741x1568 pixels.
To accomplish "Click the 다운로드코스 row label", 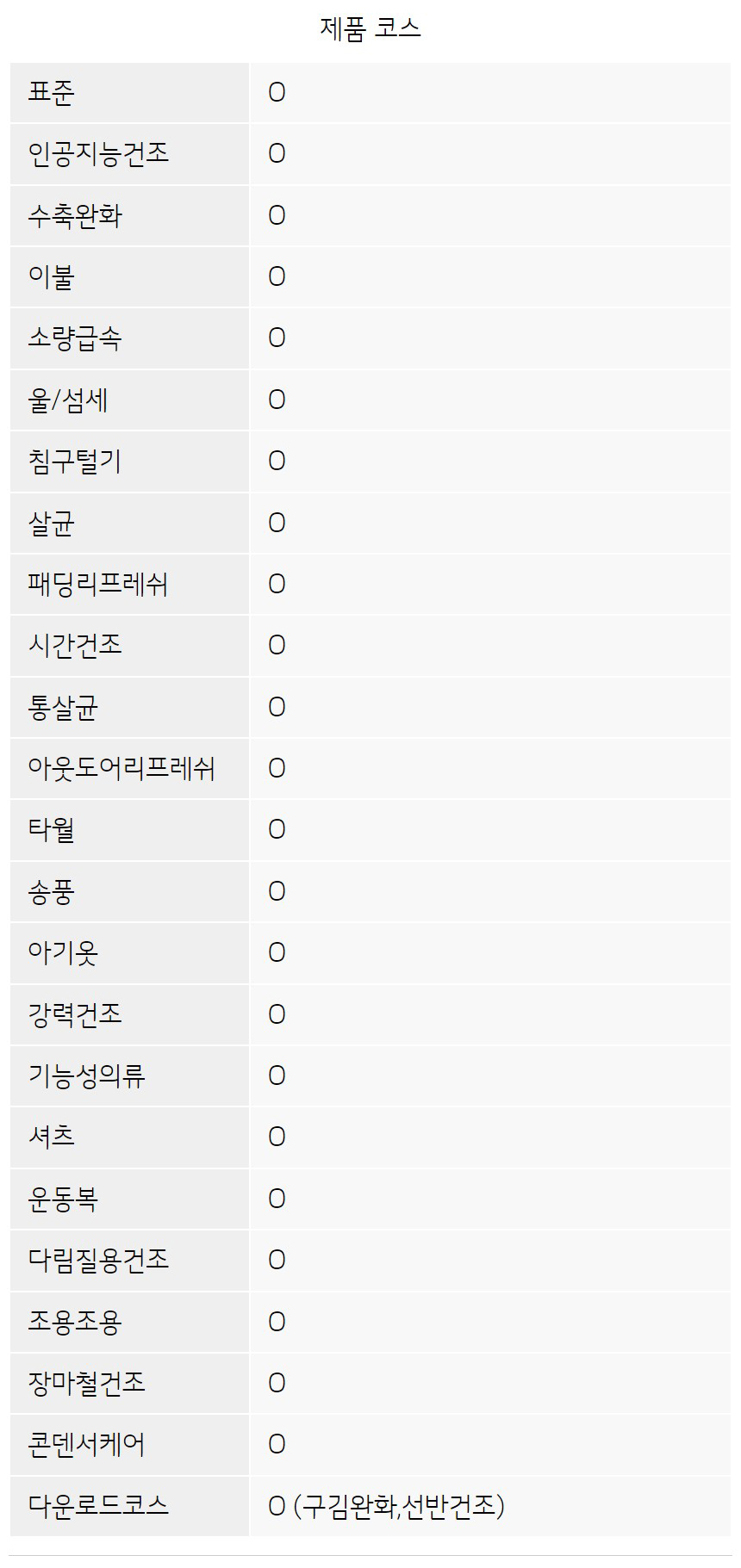I will coord(98,1505).
